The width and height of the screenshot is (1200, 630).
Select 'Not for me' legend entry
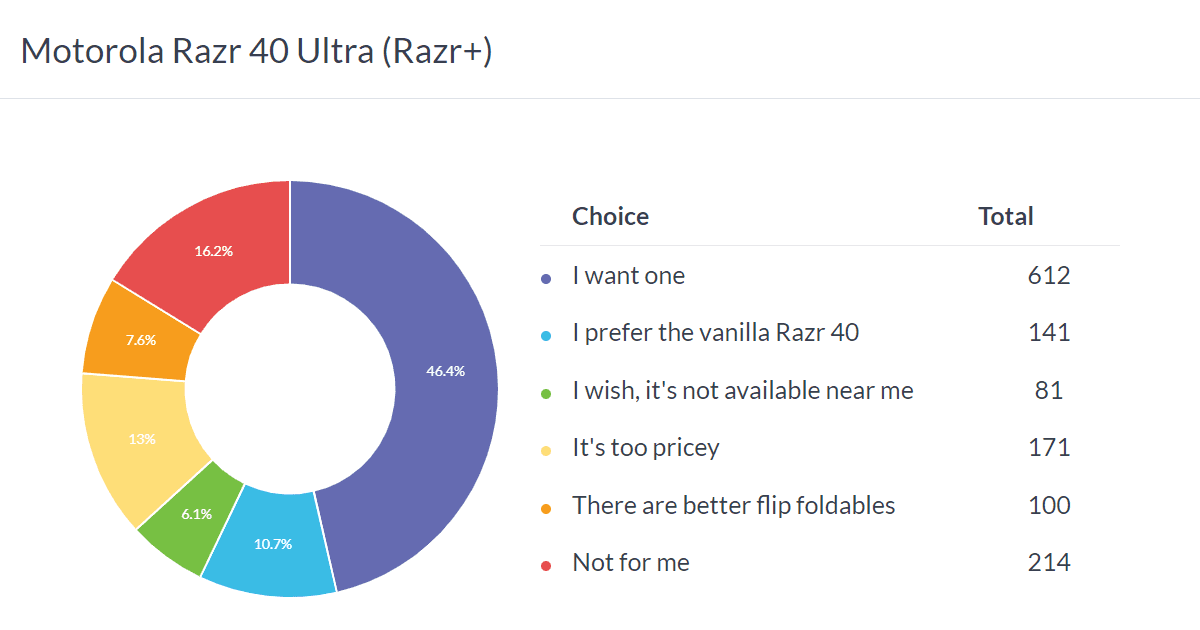coord(630,563)
